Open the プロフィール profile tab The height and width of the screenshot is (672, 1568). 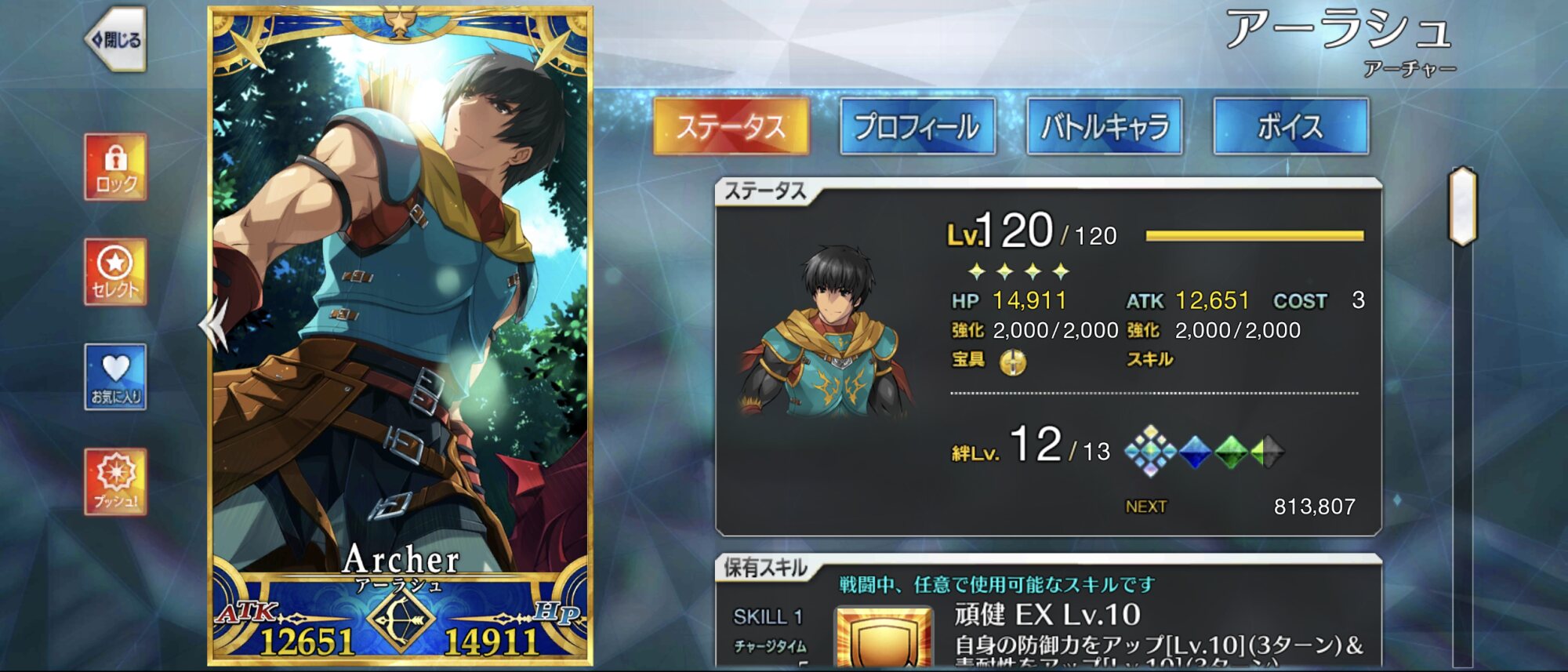click(x=917, y=125)
